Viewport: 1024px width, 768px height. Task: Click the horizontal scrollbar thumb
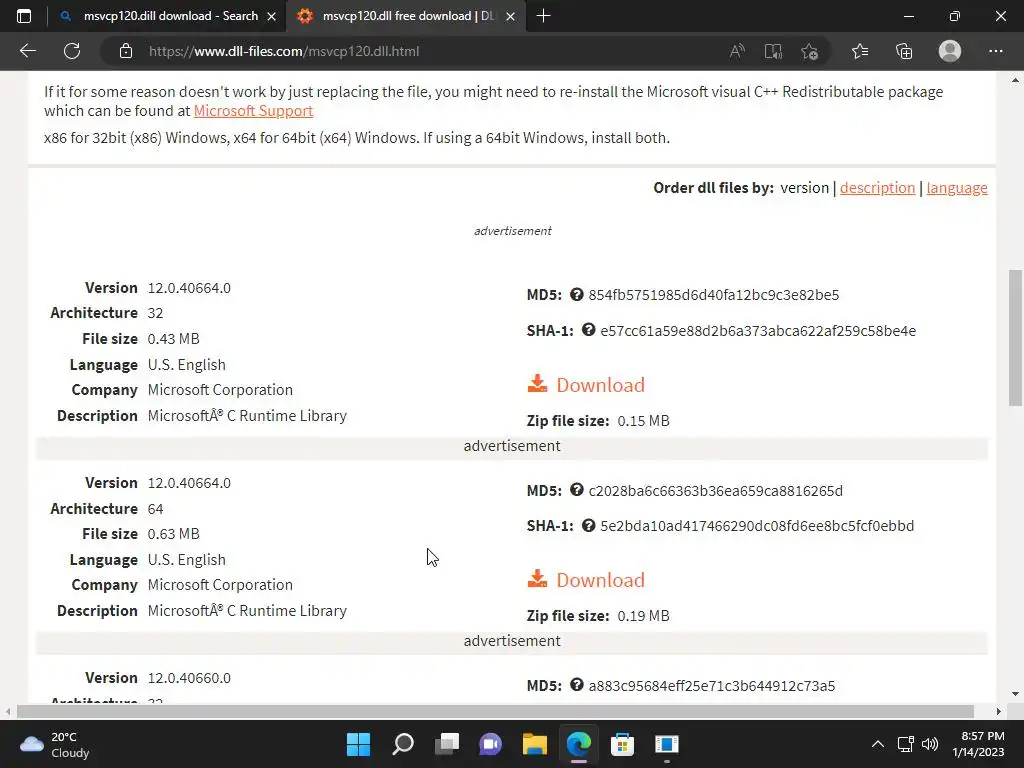click(495, 711)
